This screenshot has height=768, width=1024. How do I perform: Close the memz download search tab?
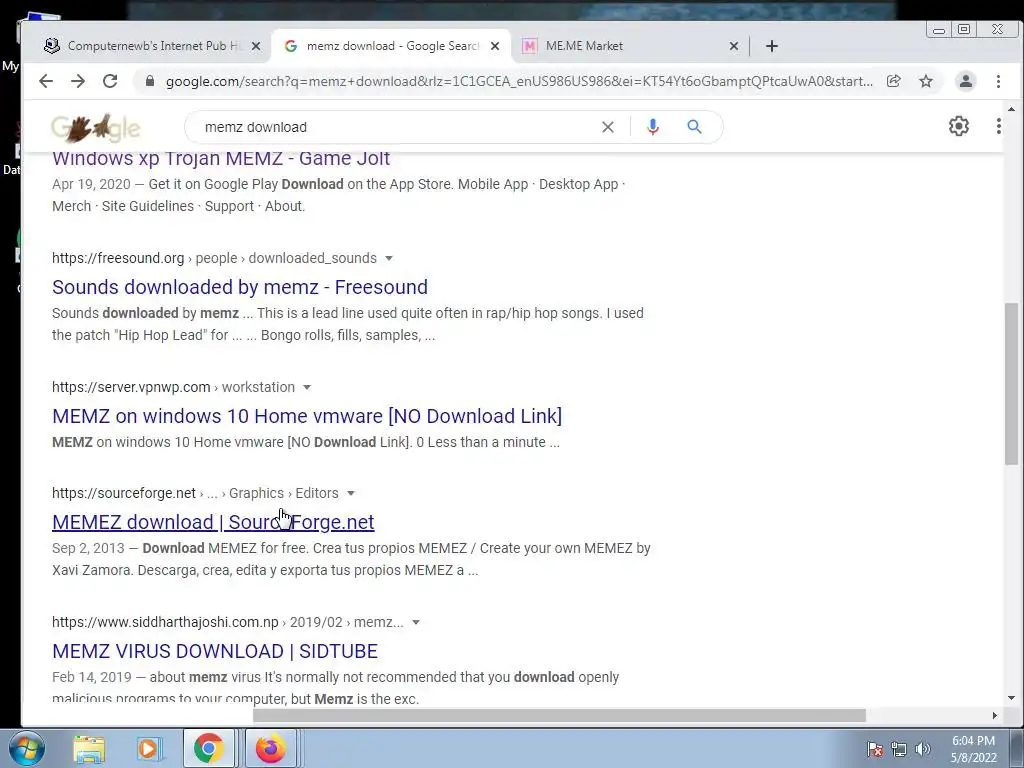[x=495, y=46]
